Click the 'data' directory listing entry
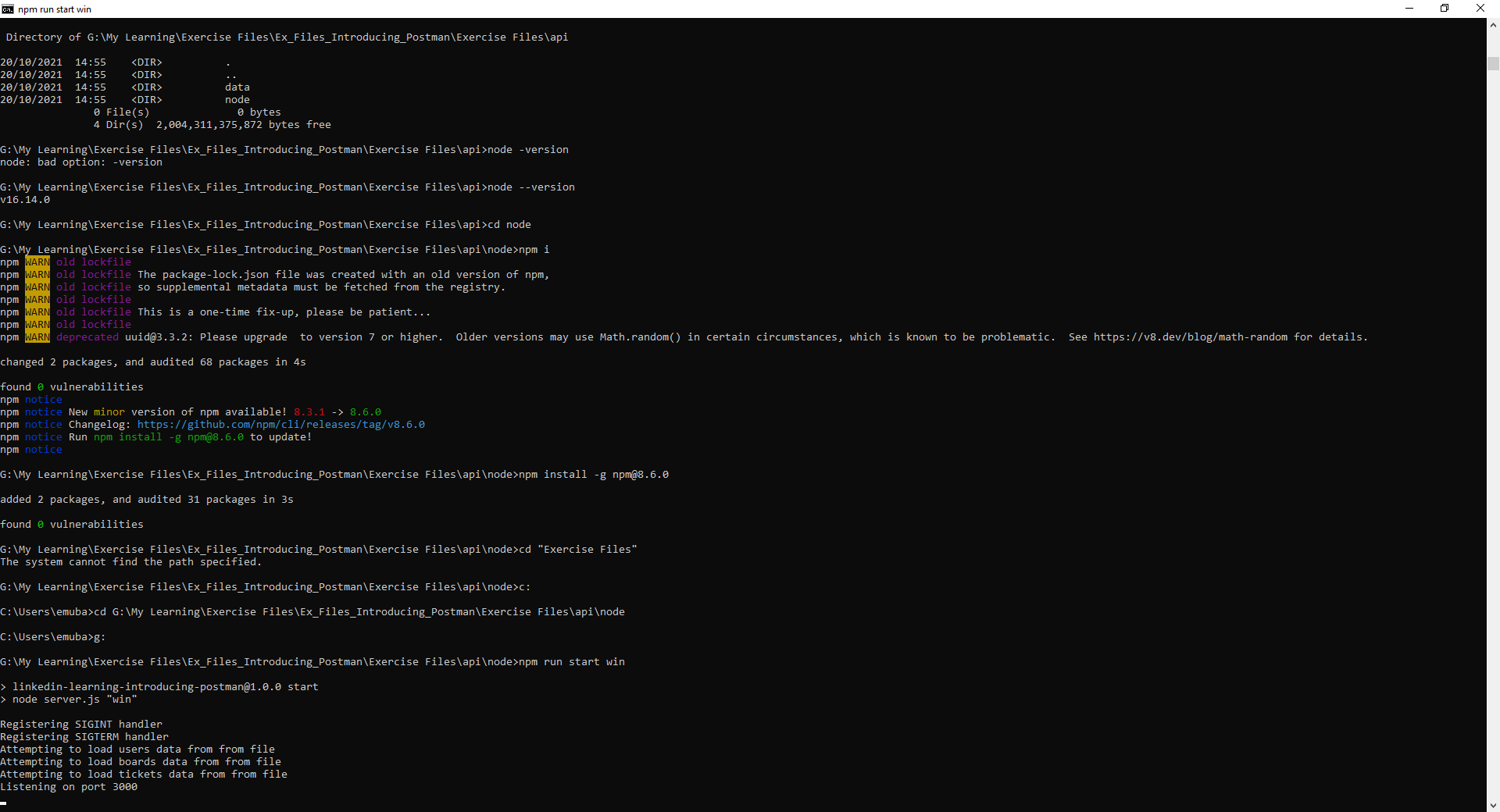The width and height of the screenshot is (1500, 812). click(x=237, y=87)
